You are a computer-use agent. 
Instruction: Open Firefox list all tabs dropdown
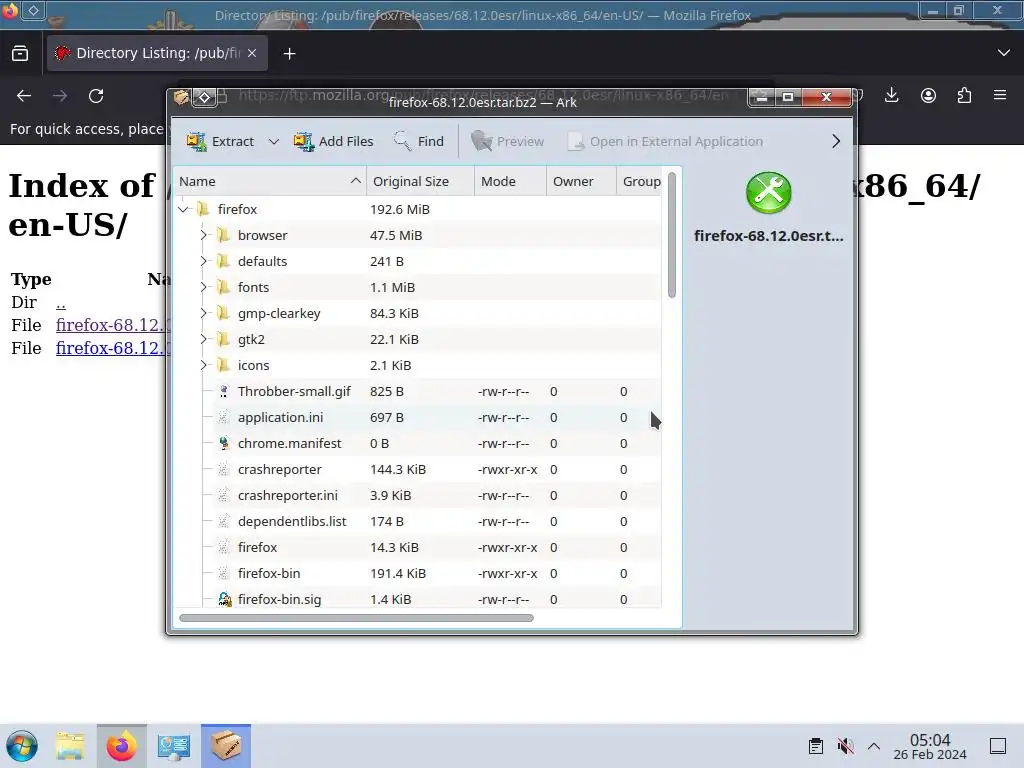coord(1004,54)
